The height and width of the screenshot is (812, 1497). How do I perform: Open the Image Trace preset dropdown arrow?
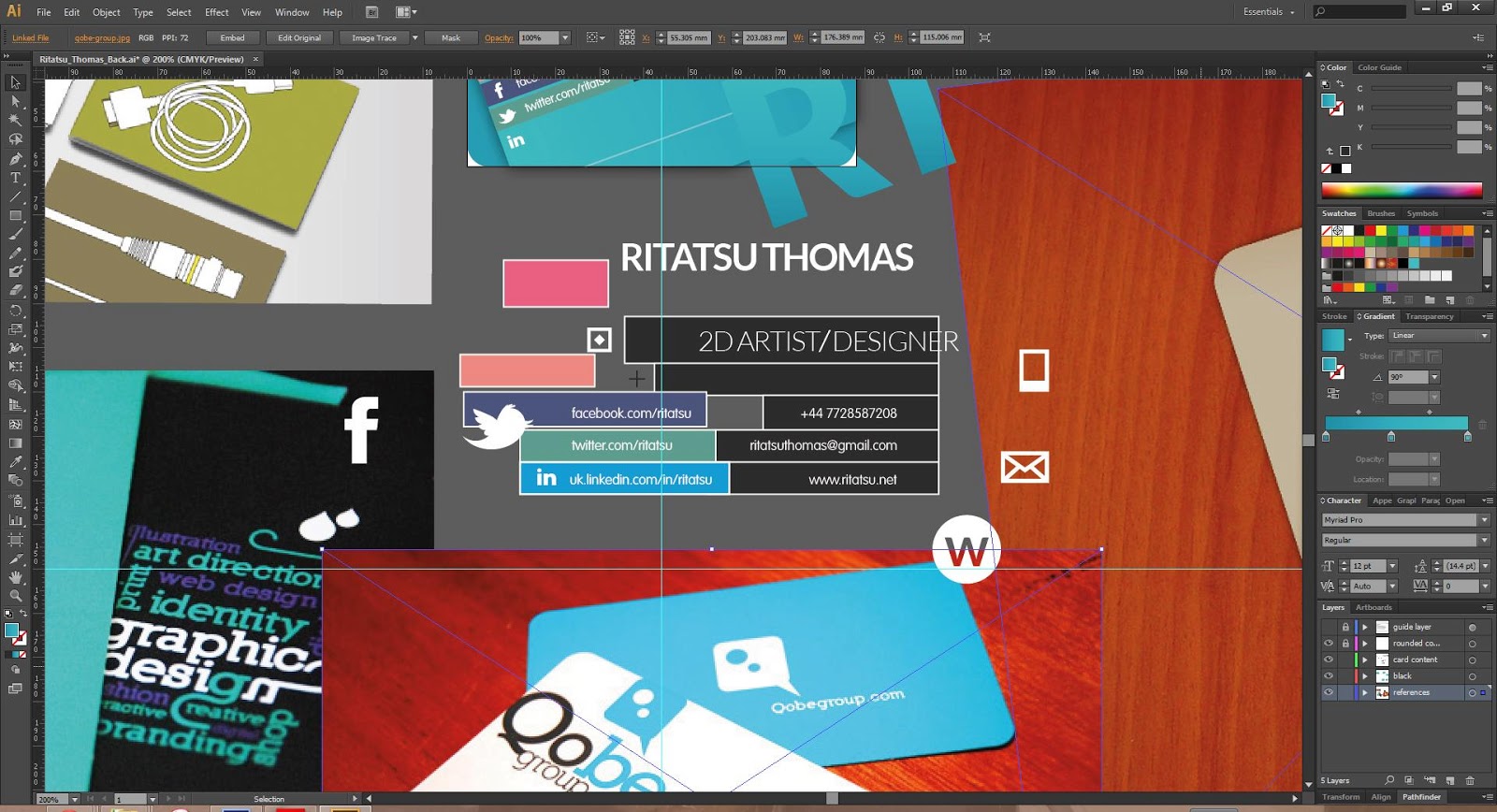pos(415,38)
